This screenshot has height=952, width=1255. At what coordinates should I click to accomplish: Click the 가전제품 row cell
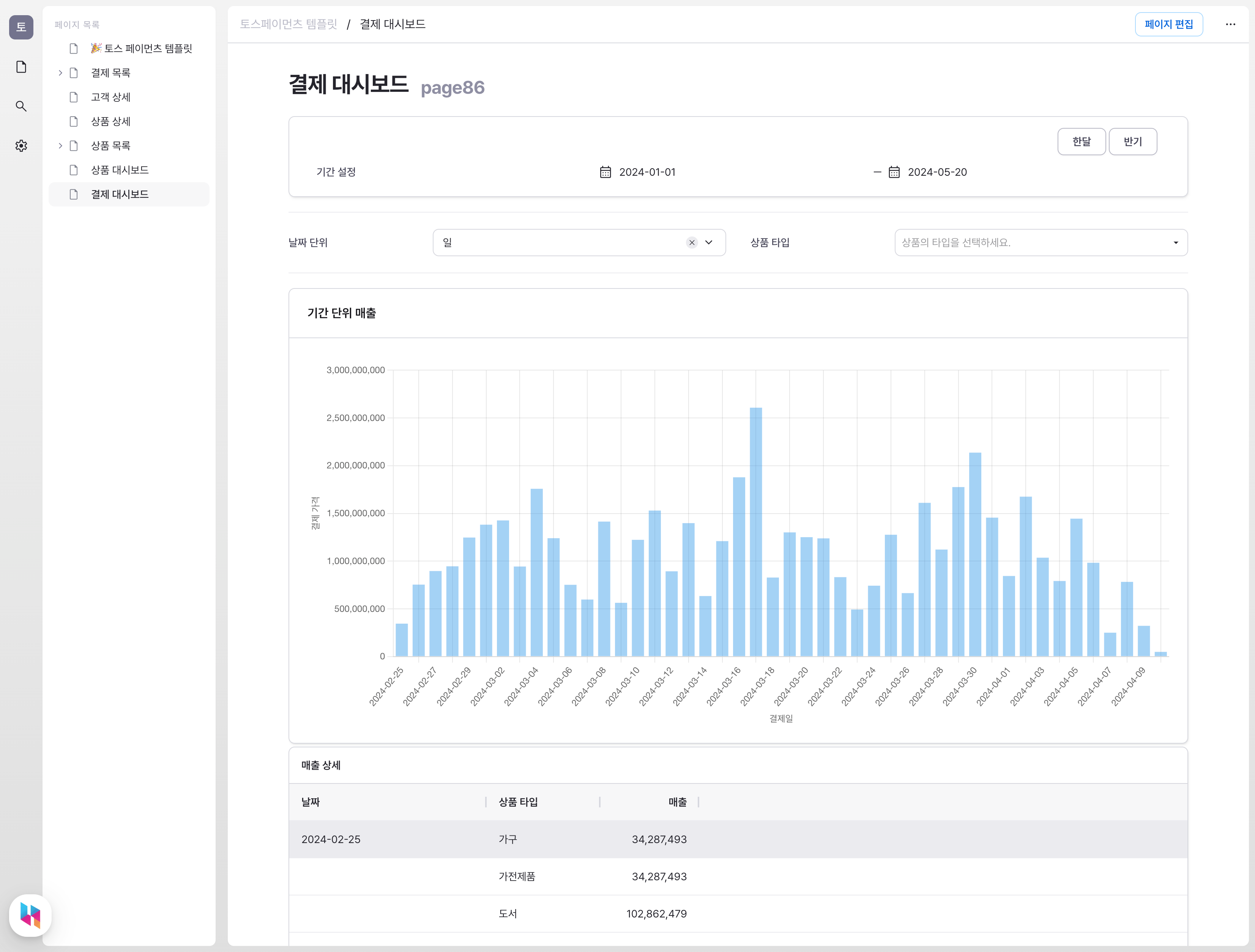[x=516, y=876]
